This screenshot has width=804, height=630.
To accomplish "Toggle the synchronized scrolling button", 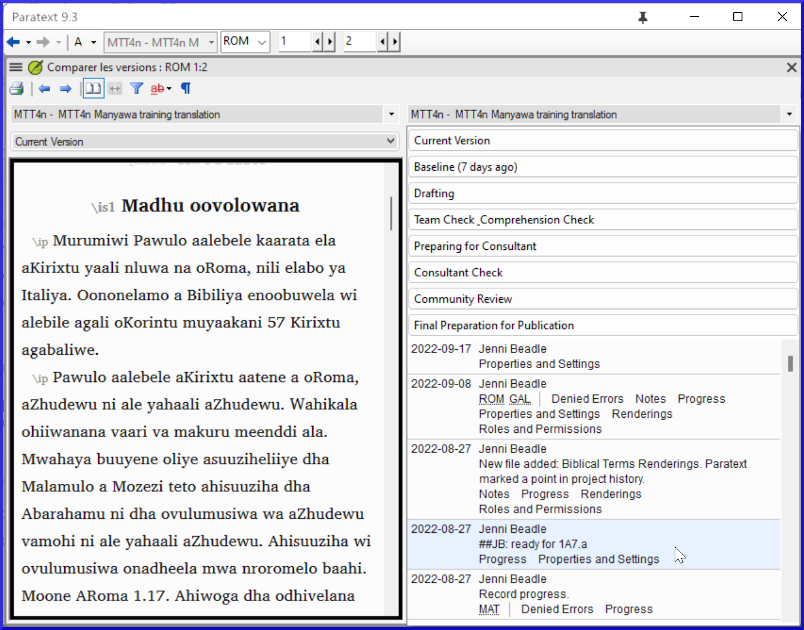I will (115, 89).
